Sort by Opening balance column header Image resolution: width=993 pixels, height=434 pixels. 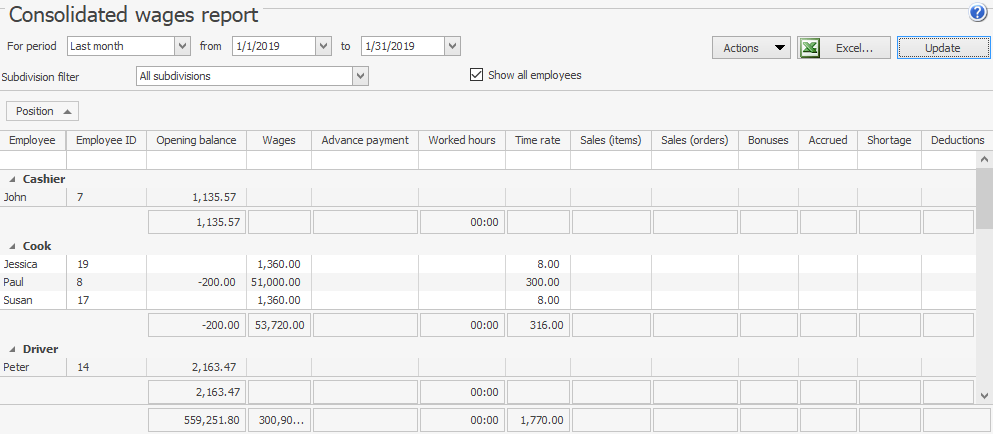[x=196, y=140]
